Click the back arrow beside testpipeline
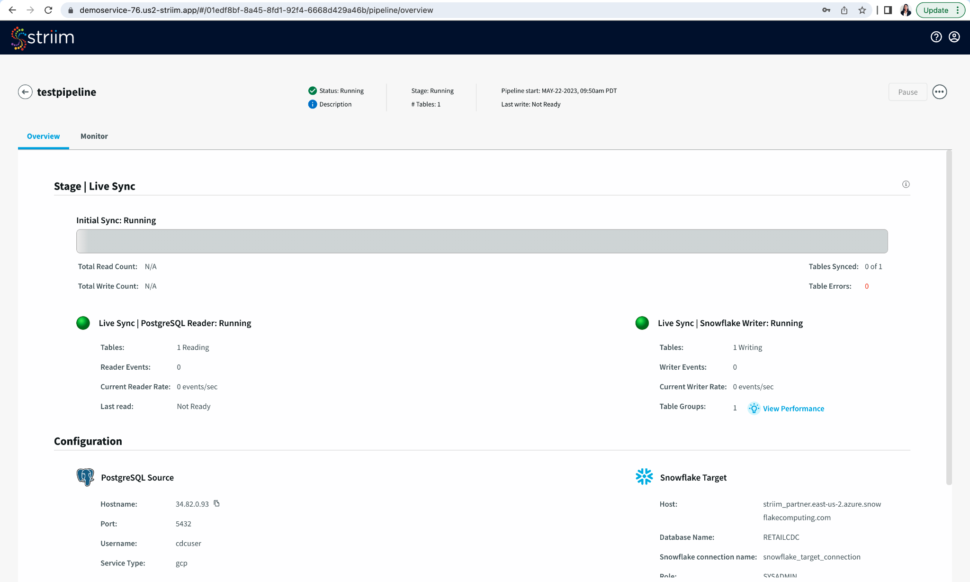 pos(25,92)
